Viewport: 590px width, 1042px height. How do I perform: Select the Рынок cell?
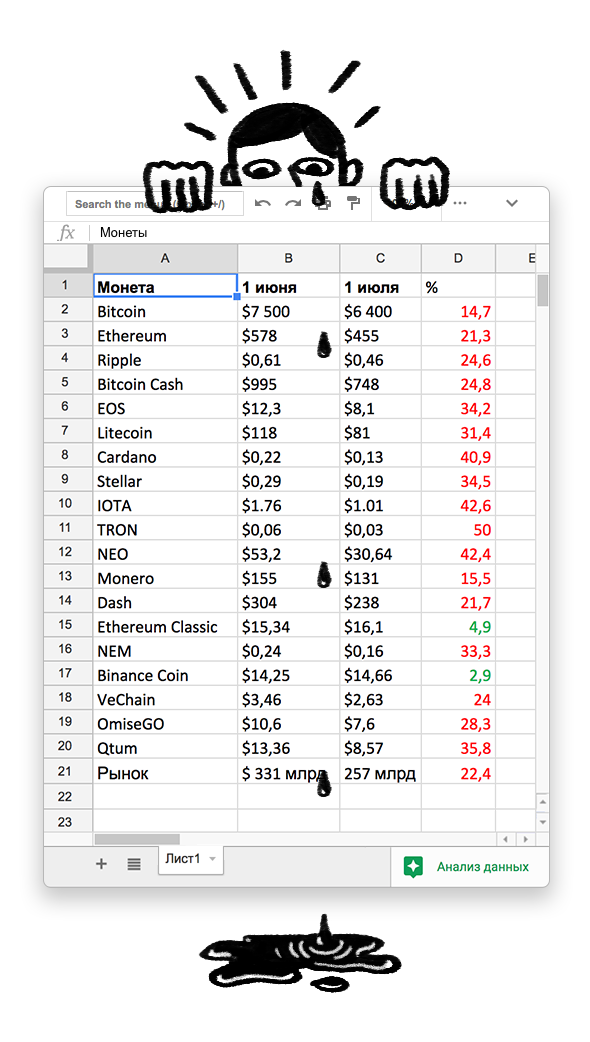(165, 772)
